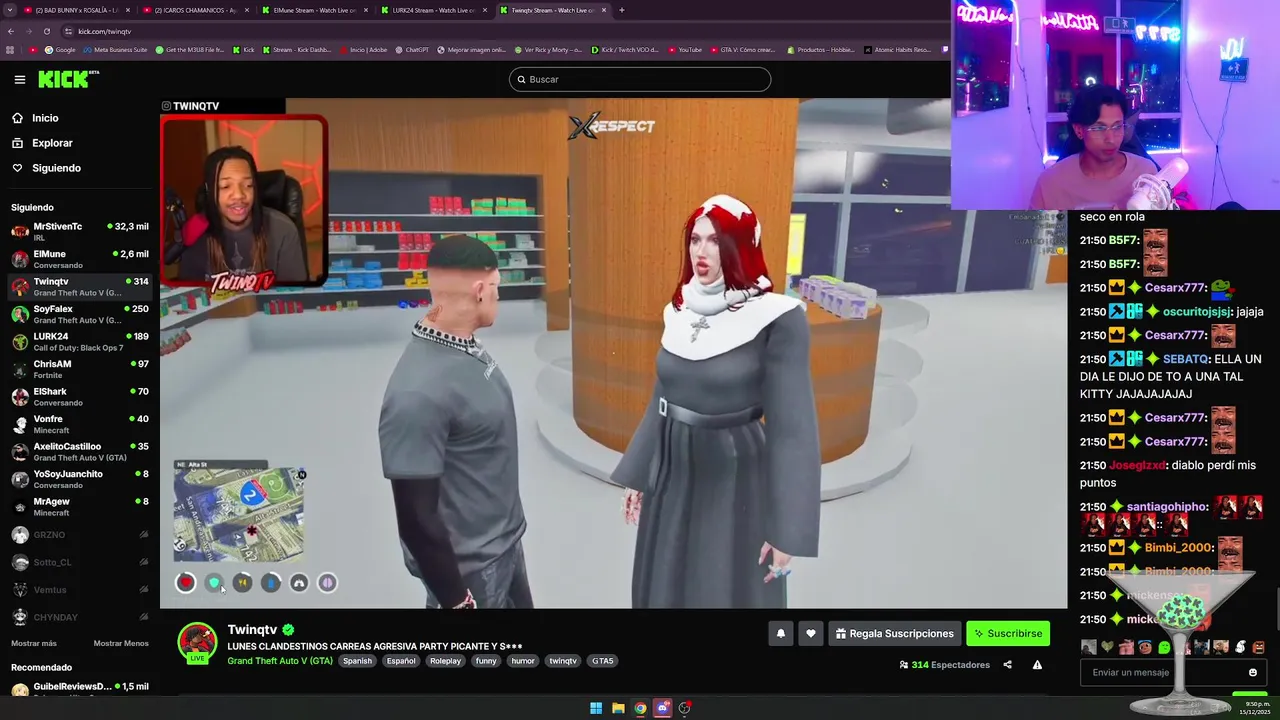Click the Kick logo
The width and height of the screenshot is (1280, 720).
pyautogui.click(x=67, y=79)
